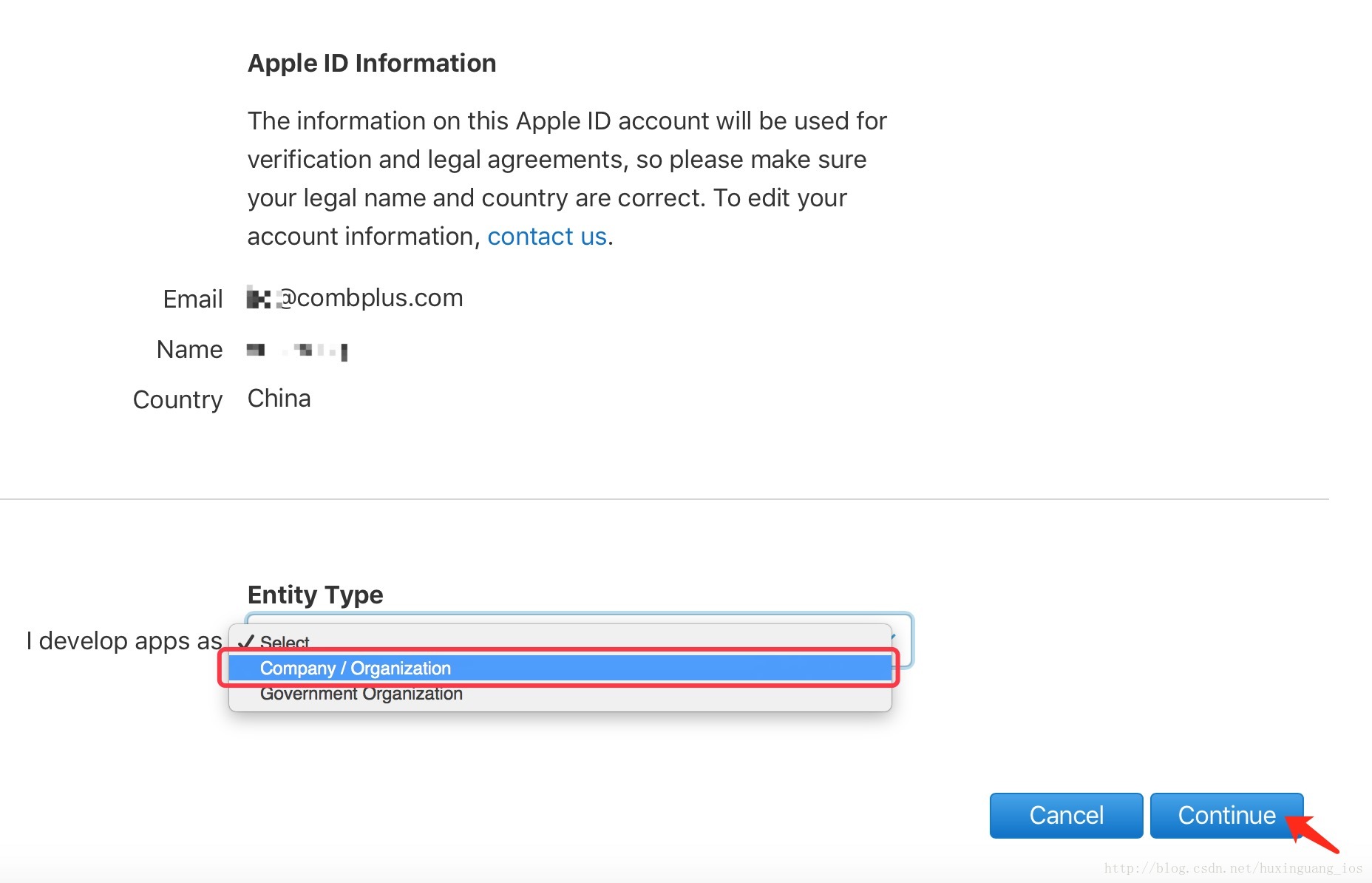Viewport: 1372px width, 883px height.
Task: Click the Email field label
Action: [x=192, y=298]
